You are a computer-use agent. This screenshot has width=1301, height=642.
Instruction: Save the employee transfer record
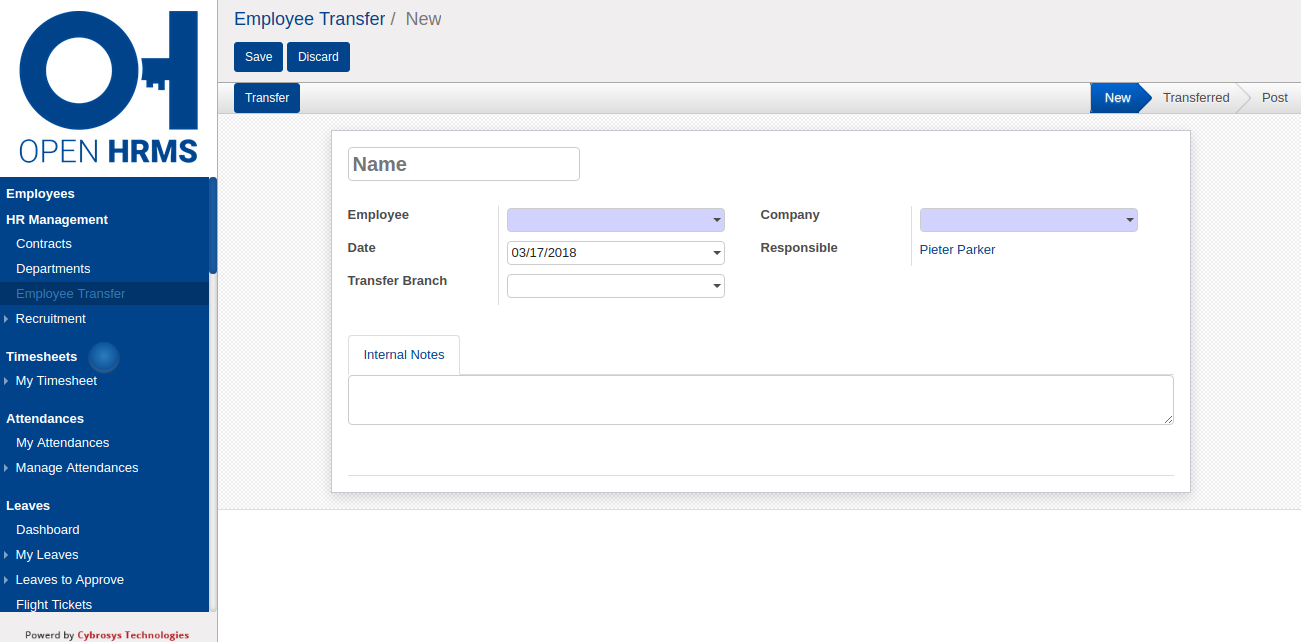coord(258,57)
